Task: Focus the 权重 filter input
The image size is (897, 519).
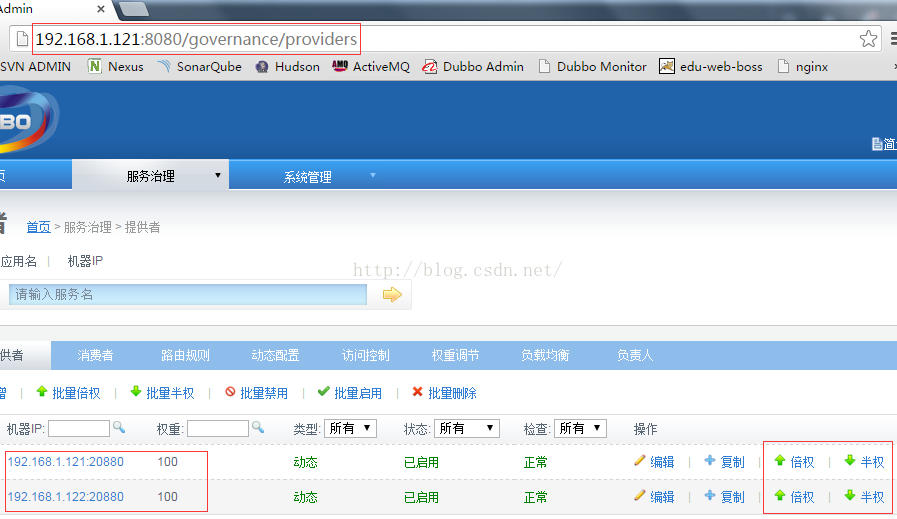Action: [x=218, y=428]
